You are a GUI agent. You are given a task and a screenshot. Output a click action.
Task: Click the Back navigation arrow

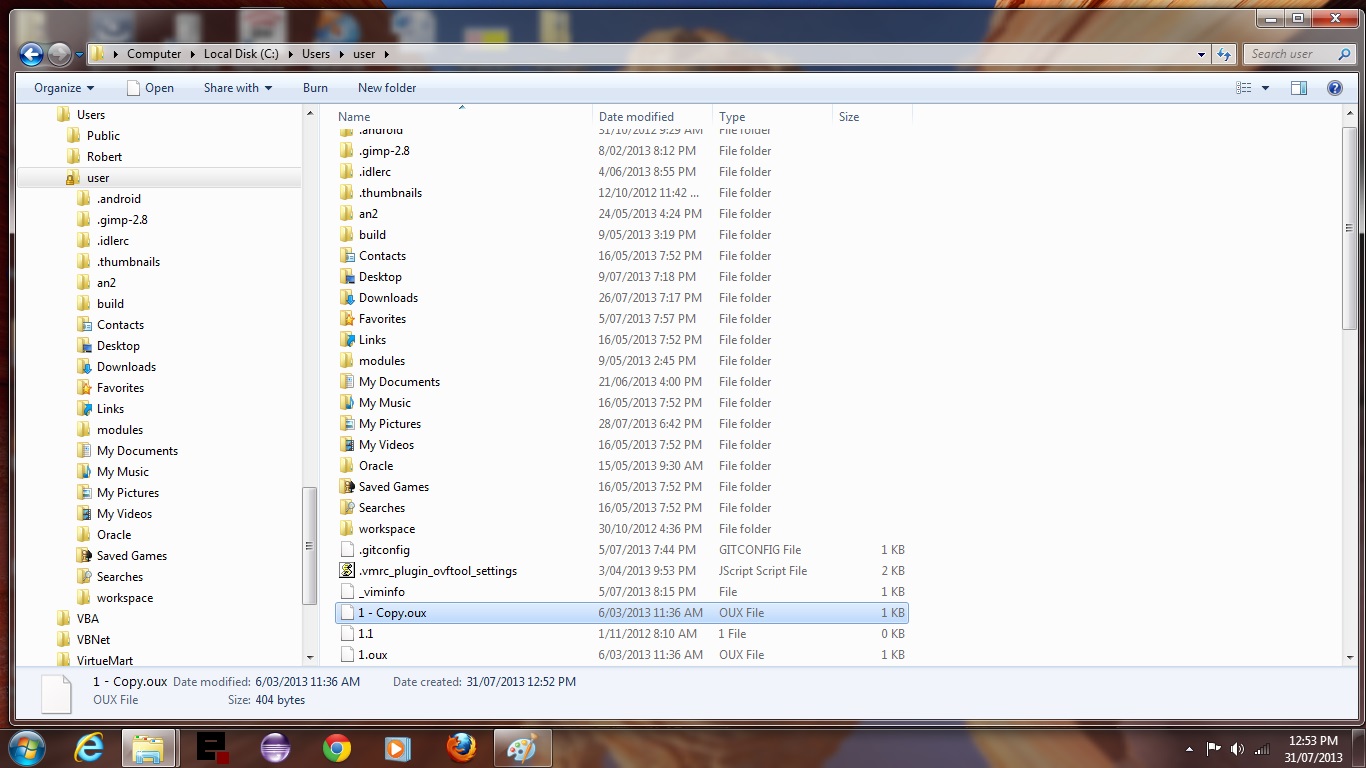(x=31, y=54)
